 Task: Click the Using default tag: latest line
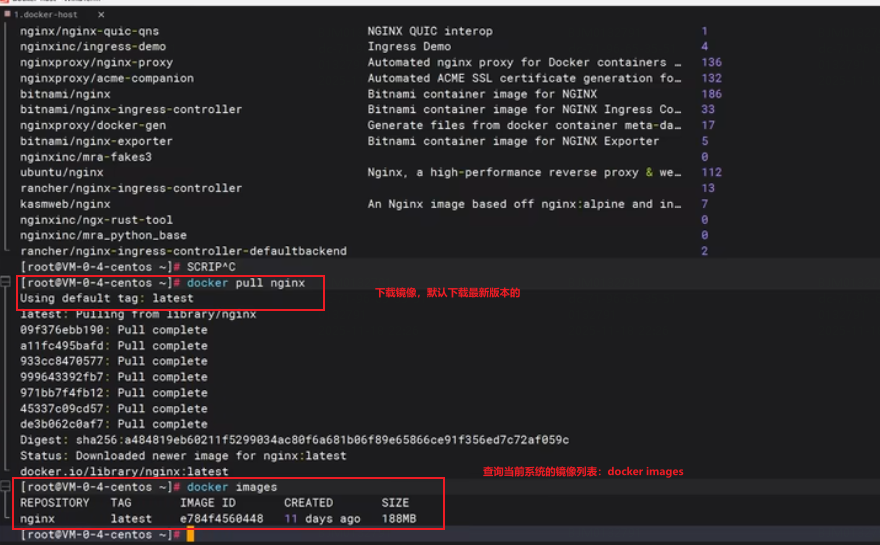(x=107, y=298)
